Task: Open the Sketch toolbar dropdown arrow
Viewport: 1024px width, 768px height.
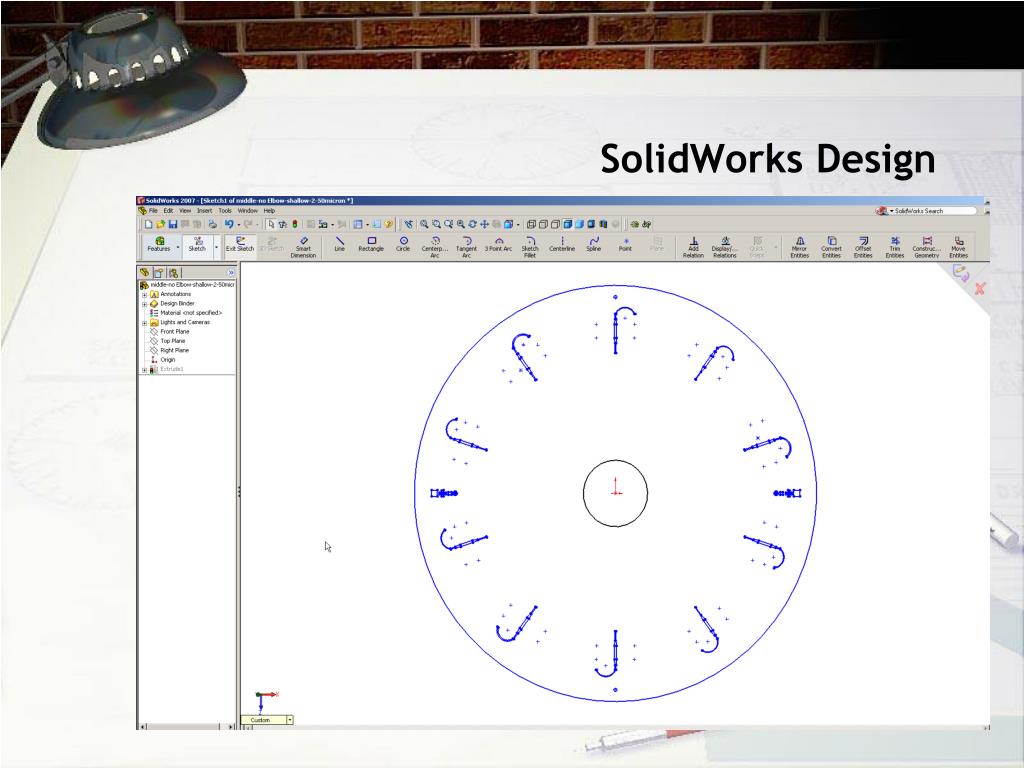Action: point(216,248)
